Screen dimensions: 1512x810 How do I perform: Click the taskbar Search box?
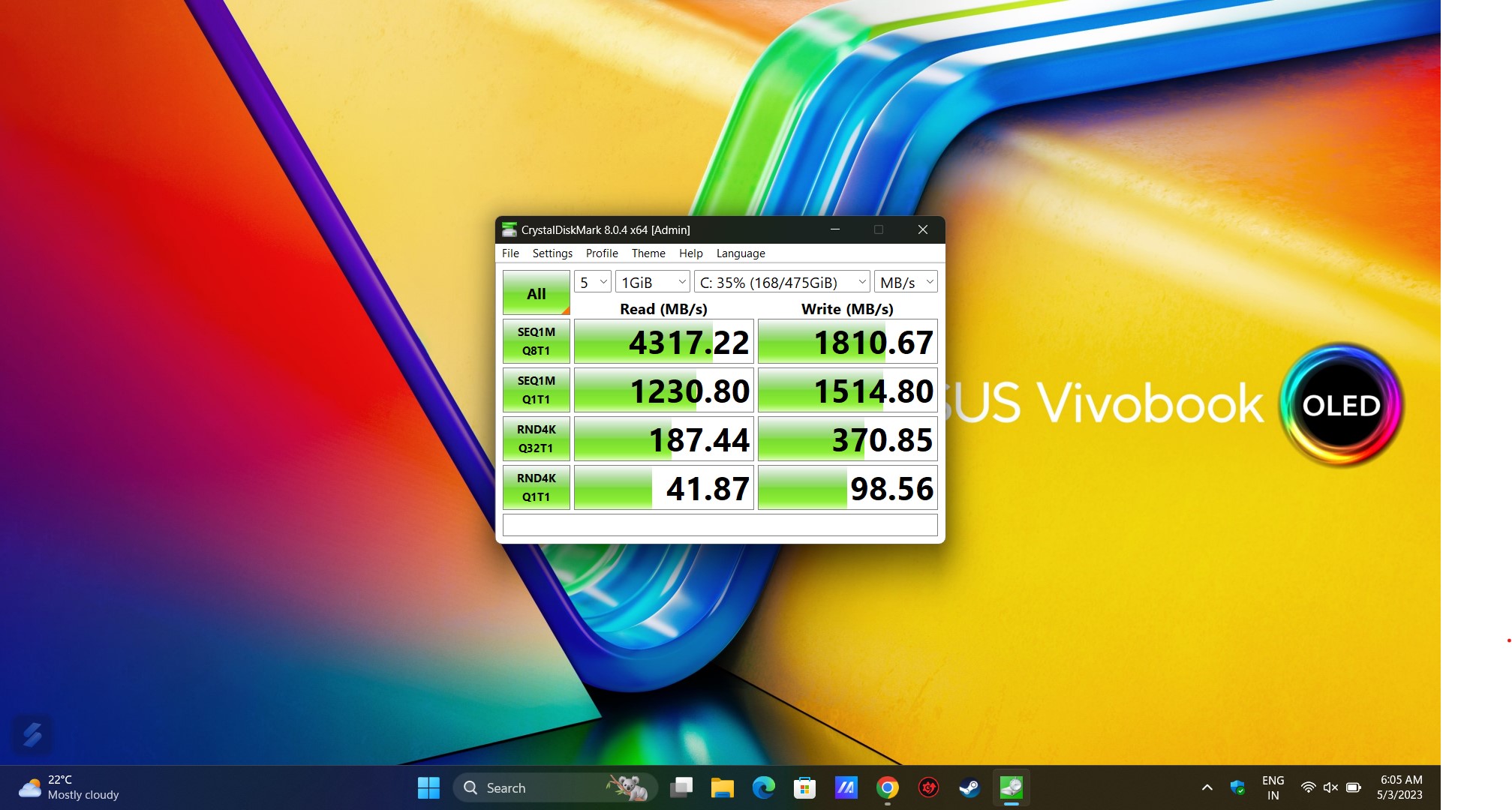(x=555, y=787)
